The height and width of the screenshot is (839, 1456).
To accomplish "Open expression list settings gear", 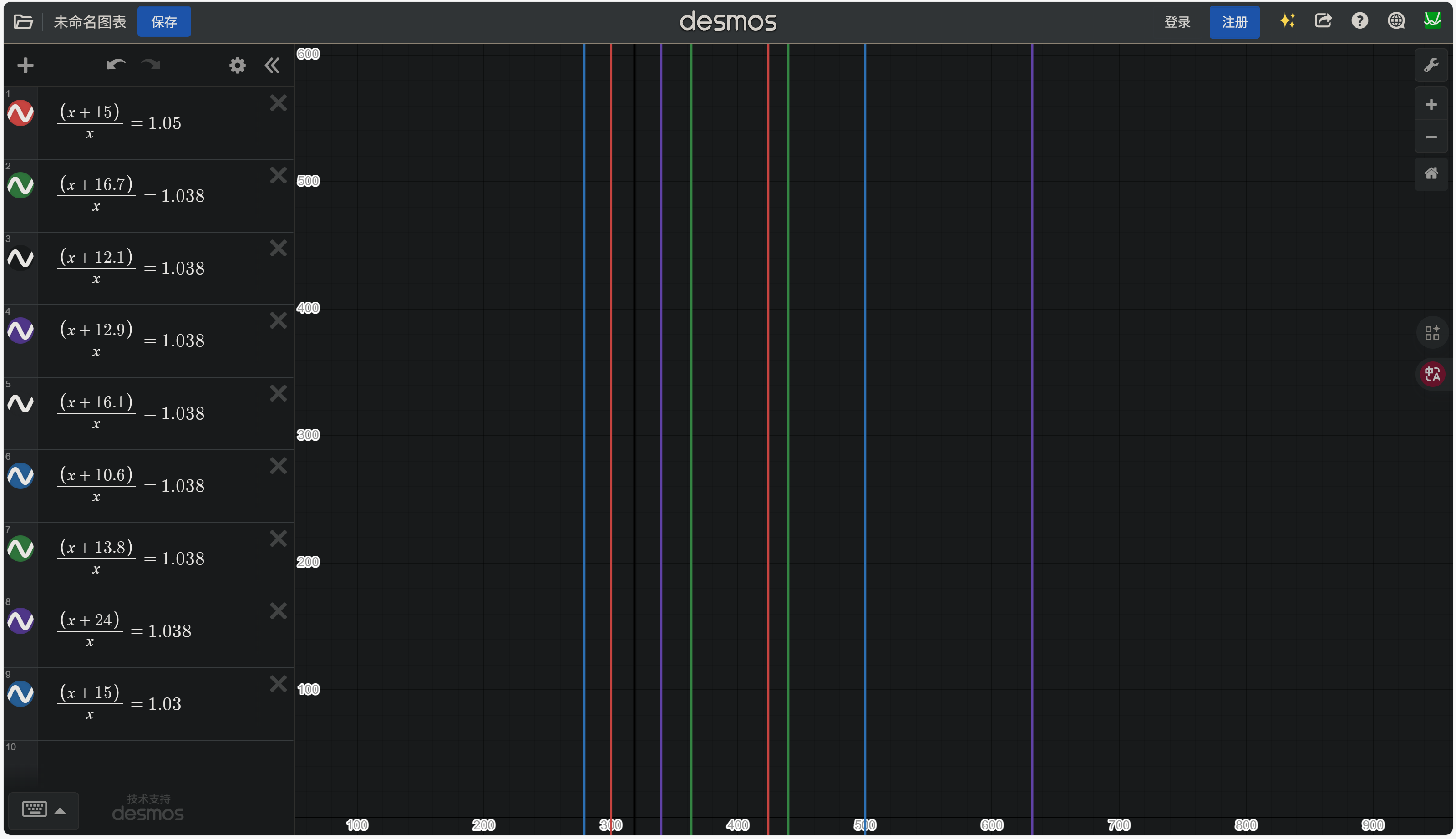I will tap(237, 65).
